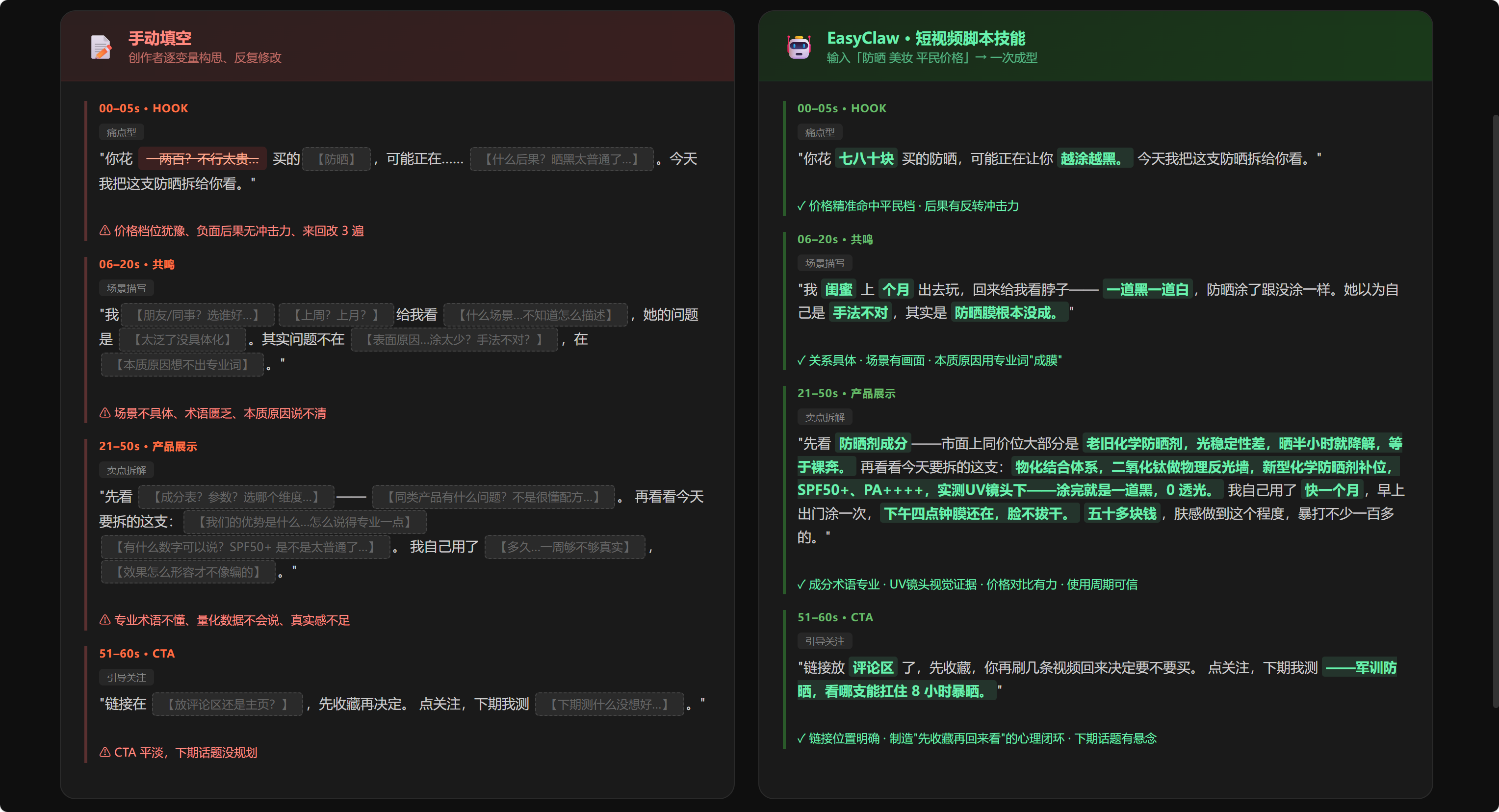1499x812 pixels.
Task: Click the checkmark before 链接位置明确
Action: pyautogui.click(x=801, y=739)
